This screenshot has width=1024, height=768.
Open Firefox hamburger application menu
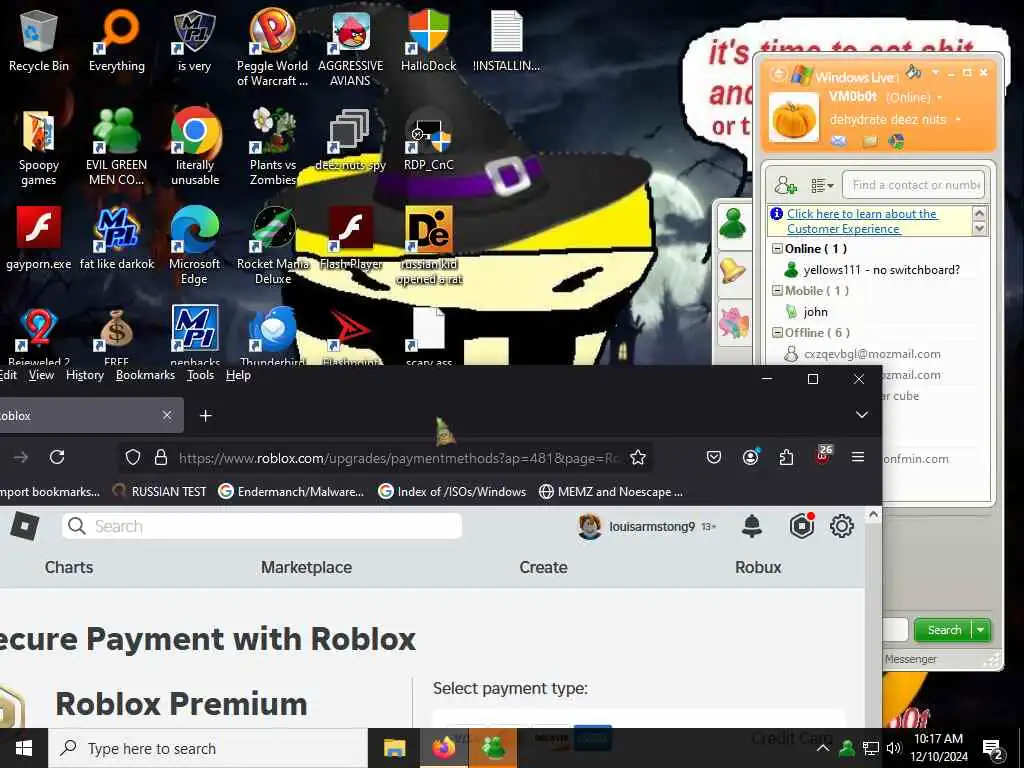(x=858, y=457)
